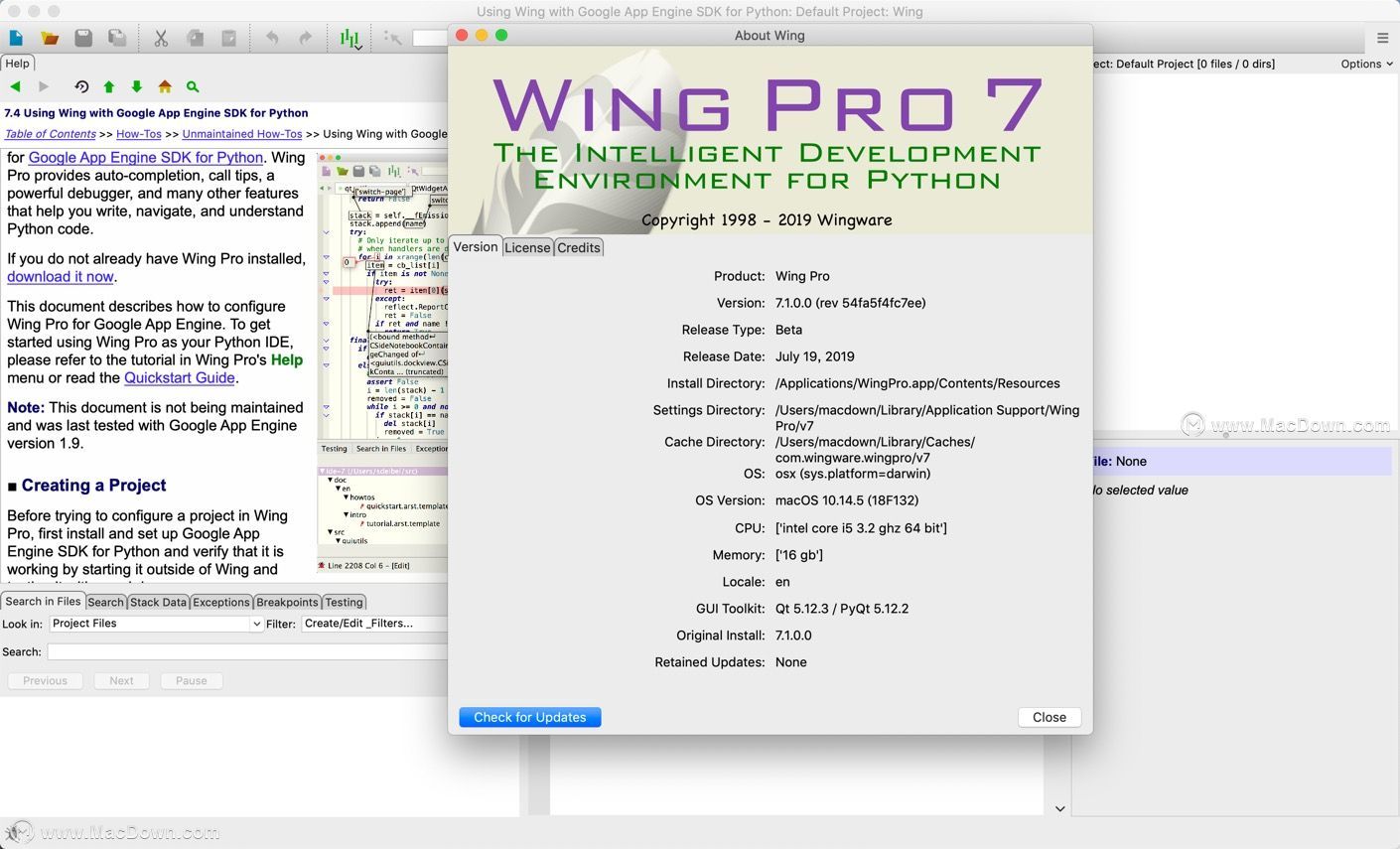Click the Save file icon
Viewport: 1400px width, 849px height.
pyautogui.click(x=83, y=38)
